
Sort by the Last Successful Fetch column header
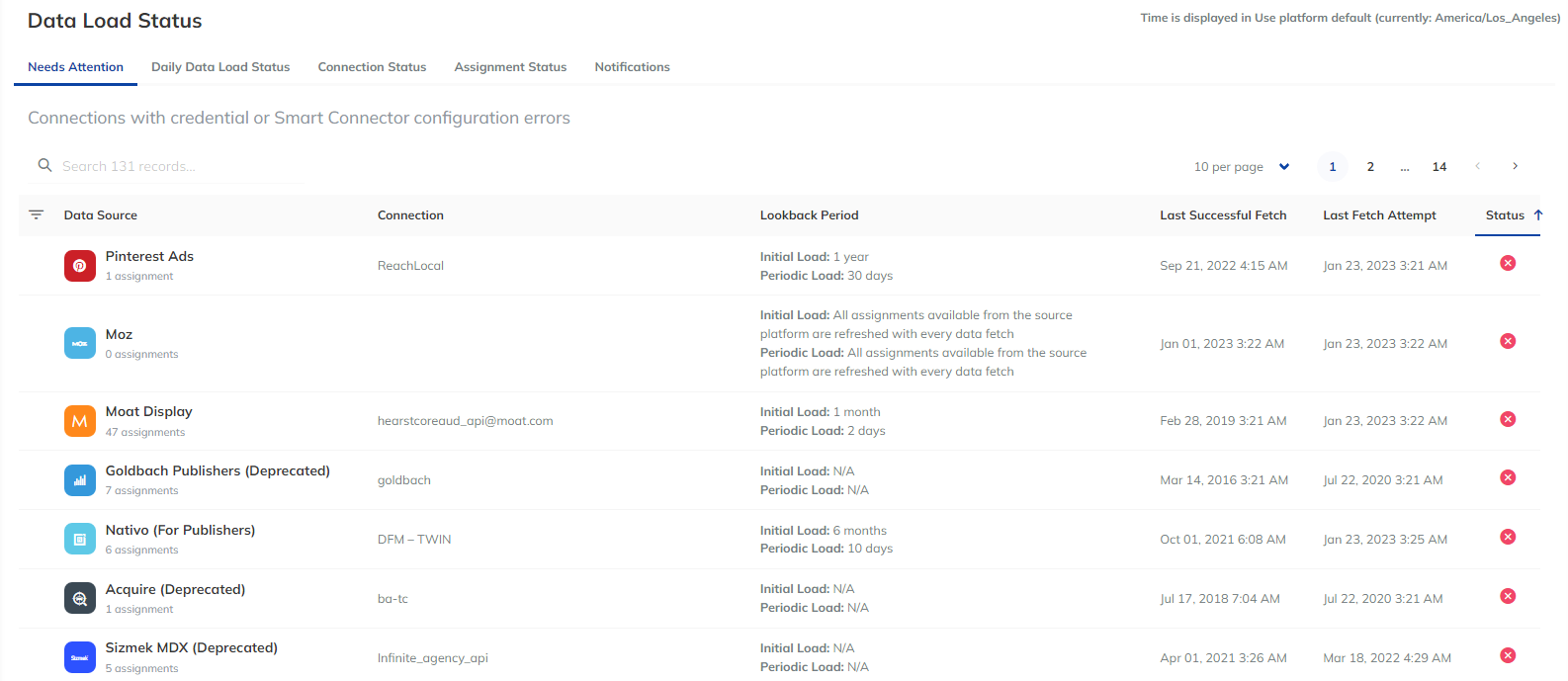pos(1223,215)
